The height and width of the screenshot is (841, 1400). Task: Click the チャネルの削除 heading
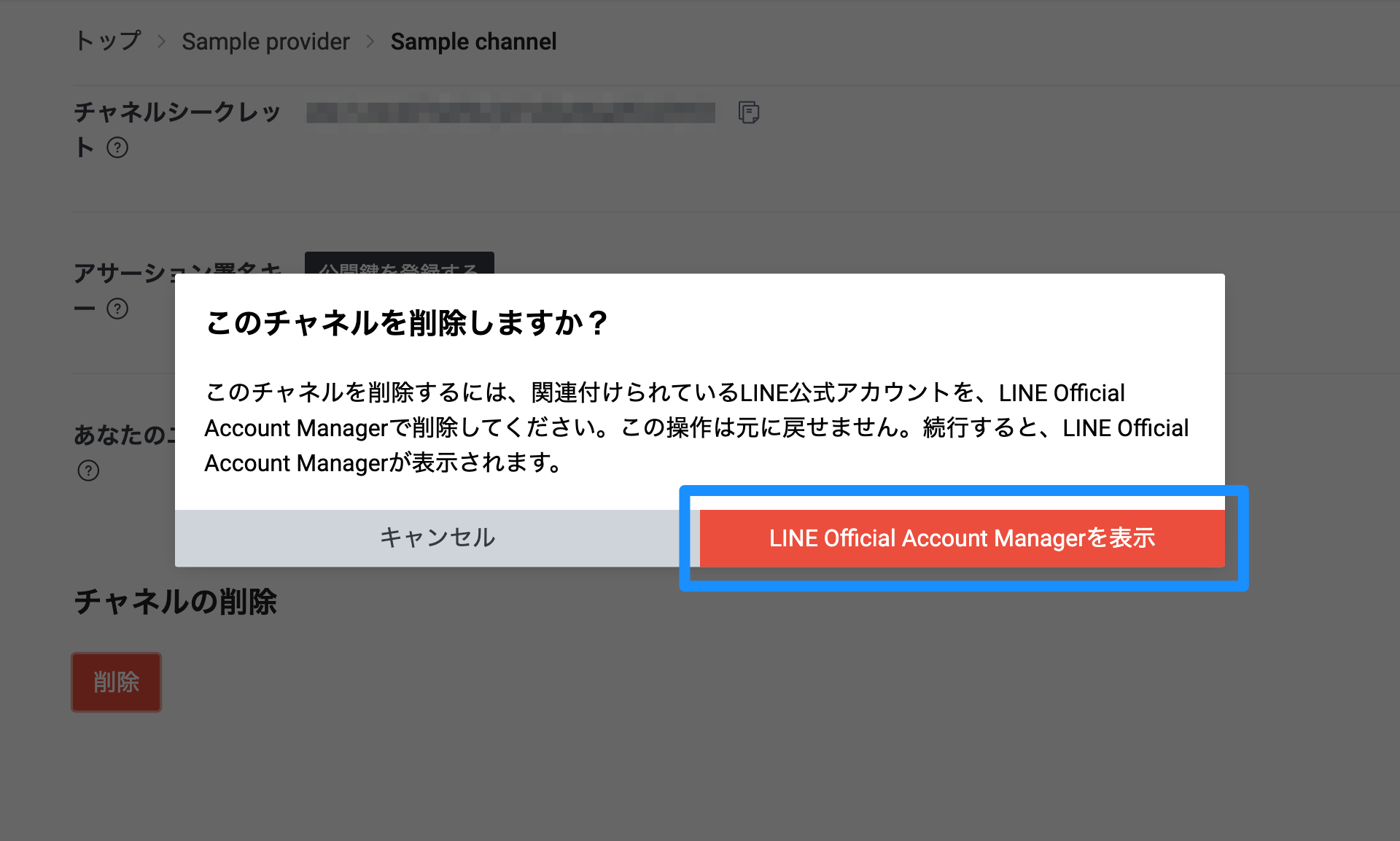point(176,602)
